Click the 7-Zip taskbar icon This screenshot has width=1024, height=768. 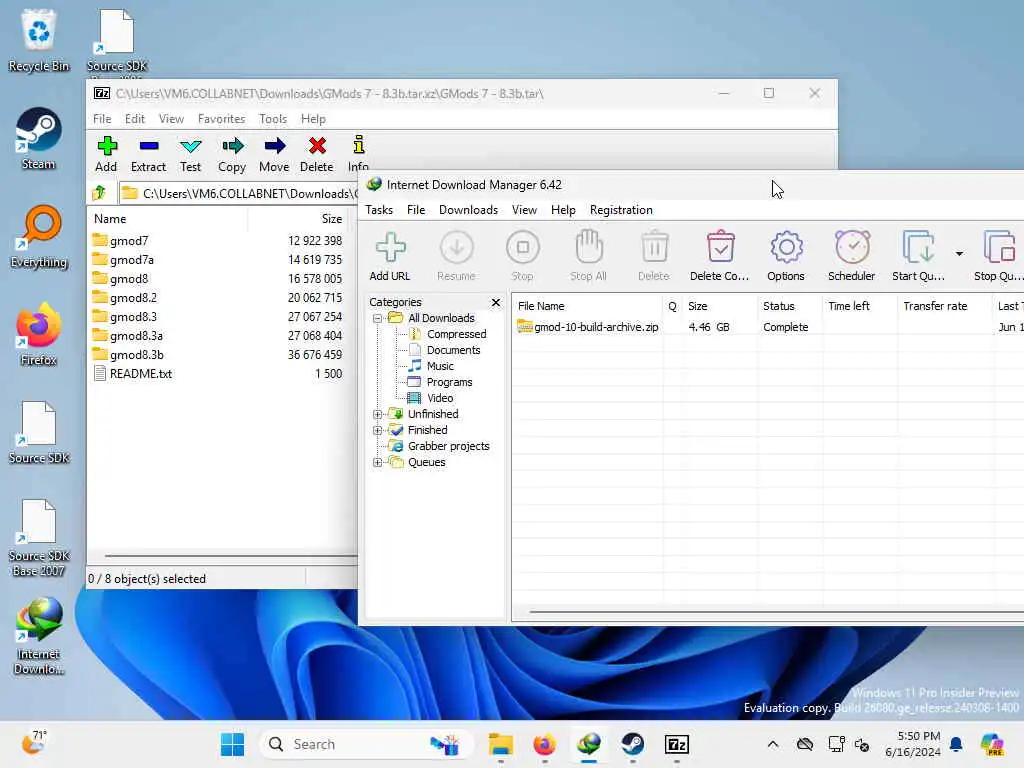(677, 744)
